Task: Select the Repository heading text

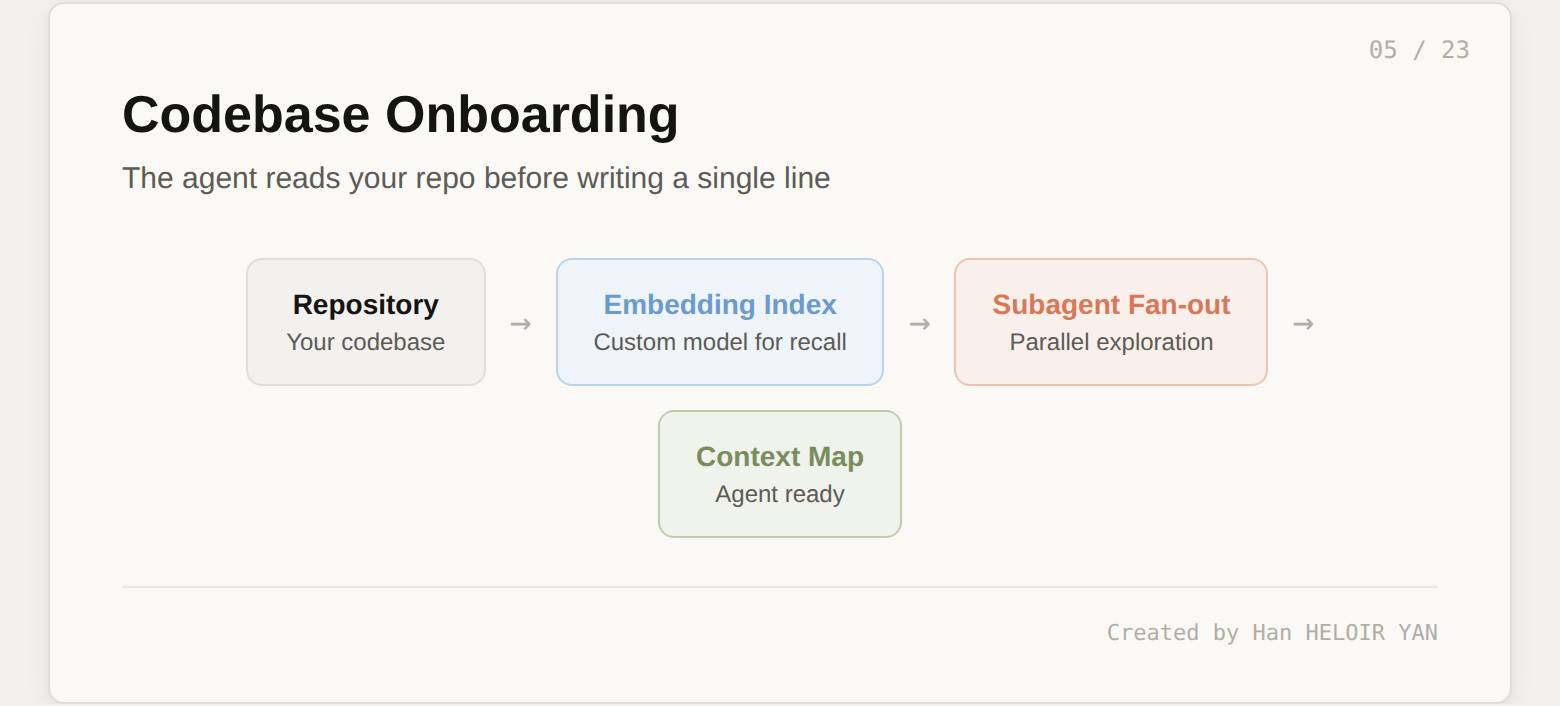Action: coord(365,304)
